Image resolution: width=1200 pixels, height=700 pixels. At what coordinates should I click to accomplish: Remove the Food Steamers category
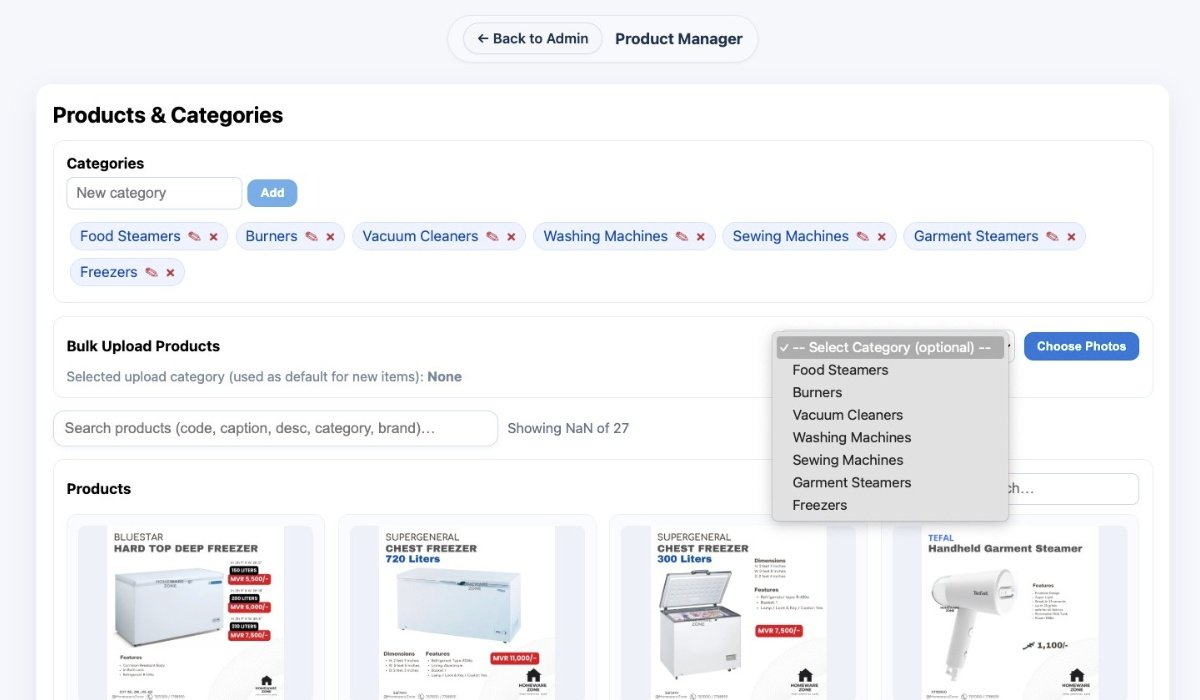[x=211, y=236]
